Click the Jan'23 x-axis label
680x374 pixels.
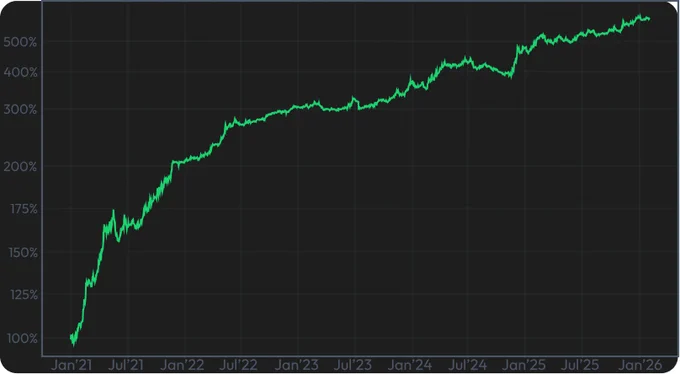click(x=297, y=364)
